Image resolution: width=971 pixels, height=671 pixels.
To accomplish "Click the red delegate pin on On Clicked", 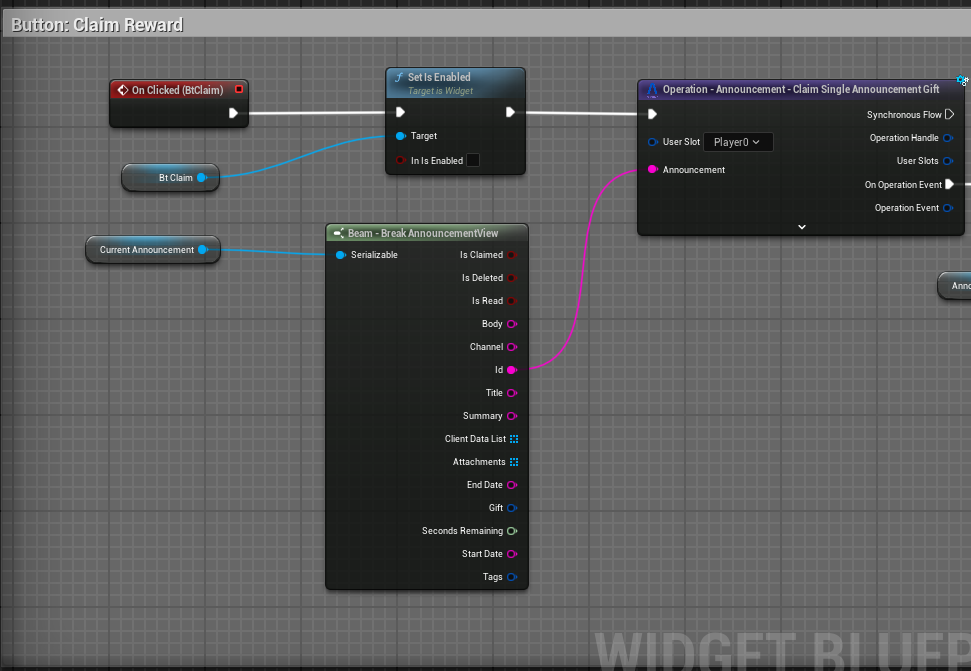I will point(239,90).
